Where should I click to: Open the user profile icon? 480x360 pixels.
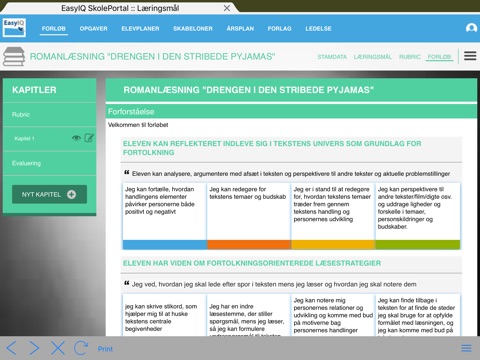471,28
